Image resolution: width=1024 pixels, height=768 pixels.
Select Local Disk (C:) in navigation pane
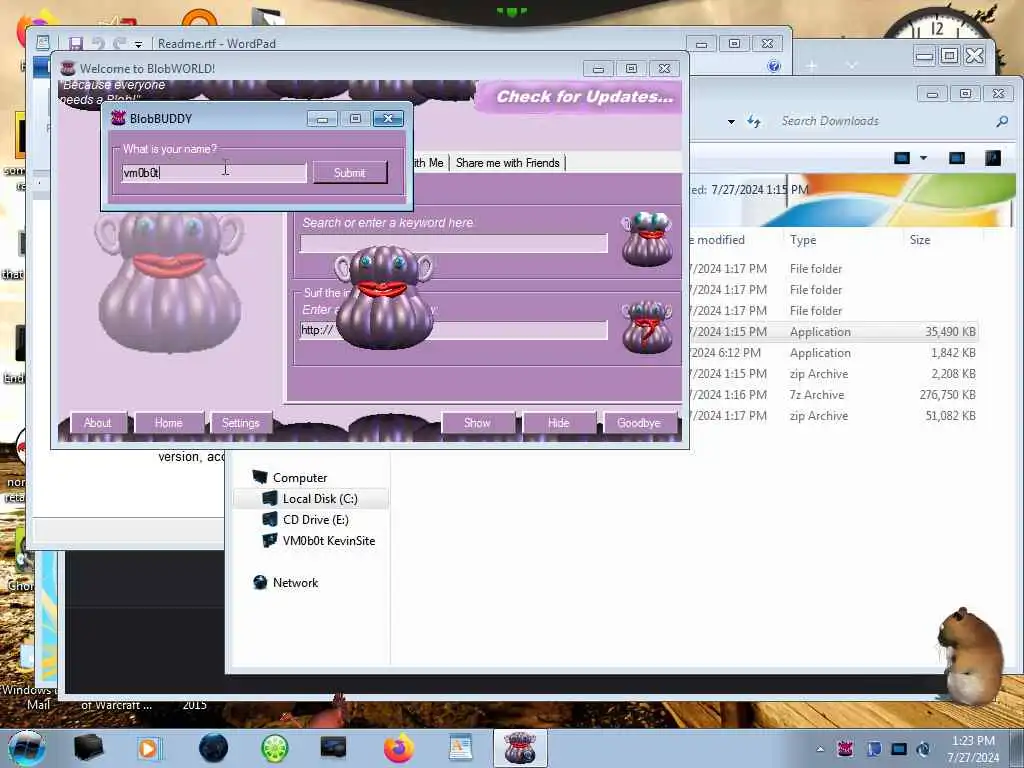click(319, 498)
